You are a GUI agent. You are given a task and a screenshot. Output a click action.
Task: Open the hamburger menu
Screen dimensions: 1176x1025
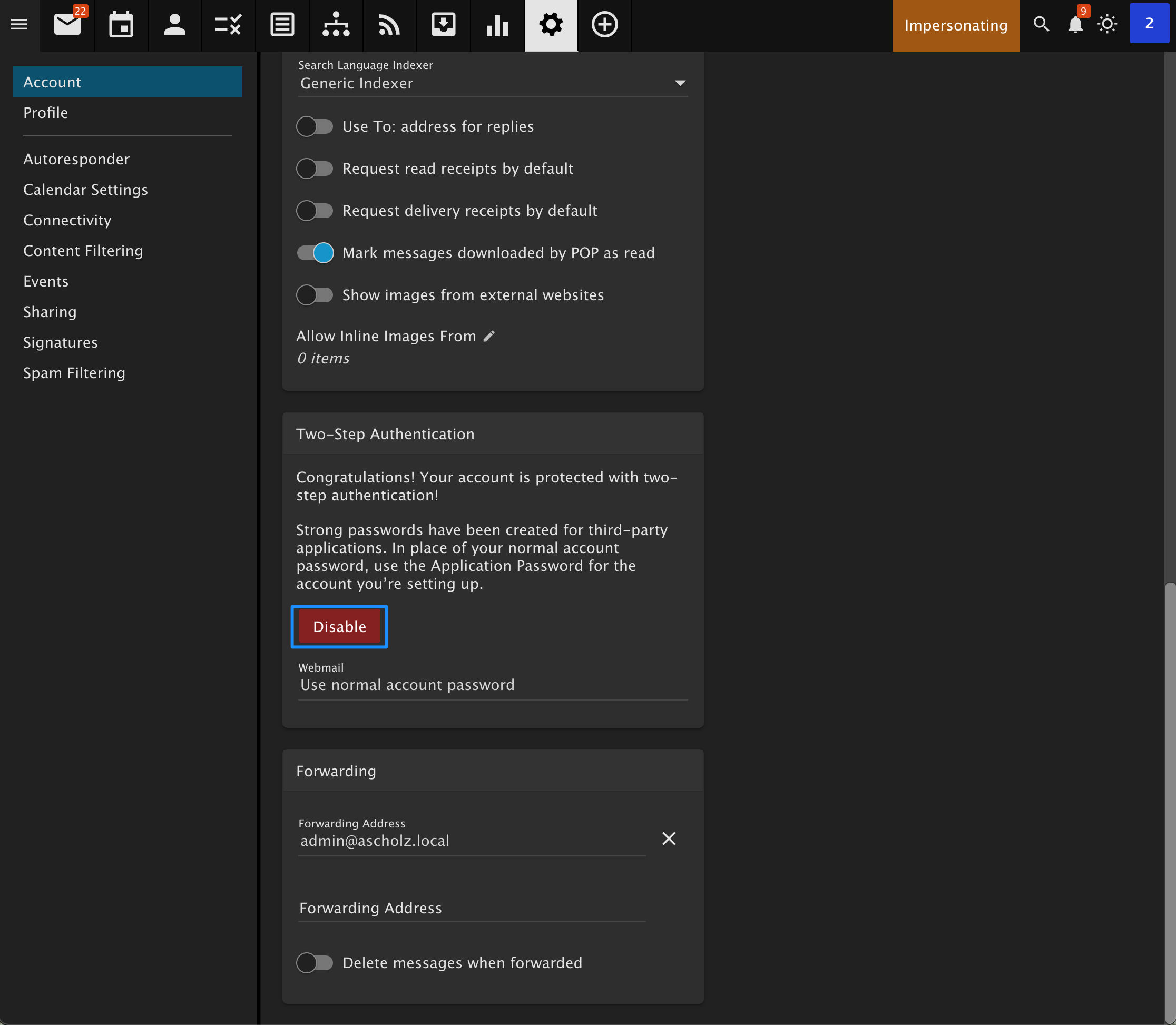(19, 25)
